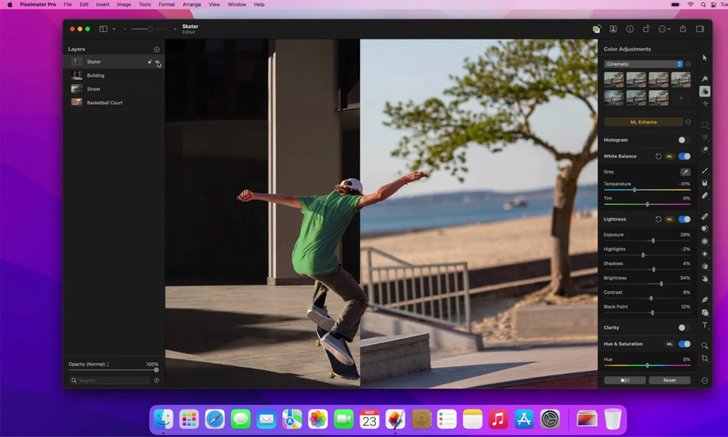This screenshot has height=437, width=728.
Task: Open the Tools menu
Action: pyautogui.click(x=145, y=4)
